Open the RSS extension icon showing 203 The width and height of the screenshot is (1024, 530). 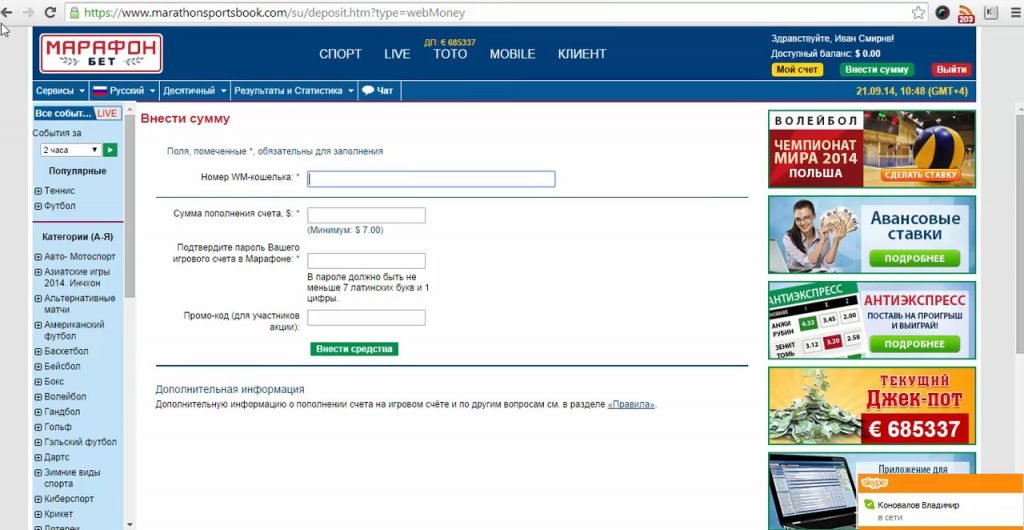coord(966,13)
